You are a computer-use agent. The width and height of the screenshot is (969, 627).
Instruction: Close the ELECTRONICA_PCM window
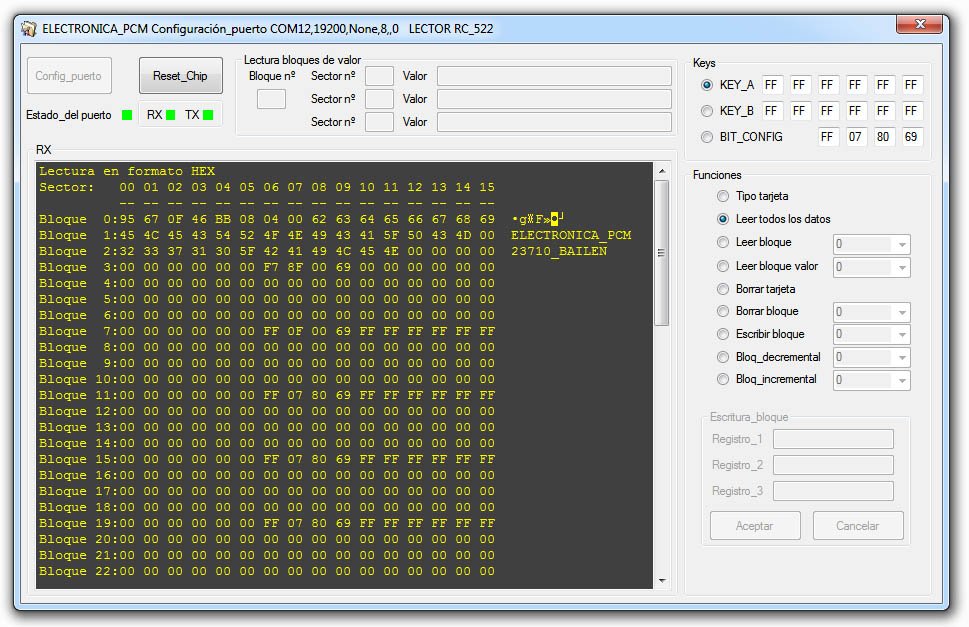click(919, 24)
